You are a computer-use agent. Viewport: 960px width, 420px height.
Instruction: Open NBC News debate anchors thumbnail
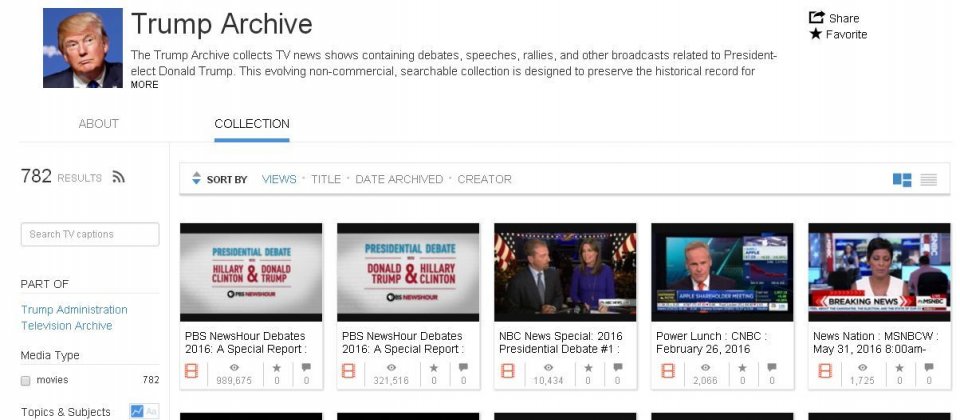[565, 272]
